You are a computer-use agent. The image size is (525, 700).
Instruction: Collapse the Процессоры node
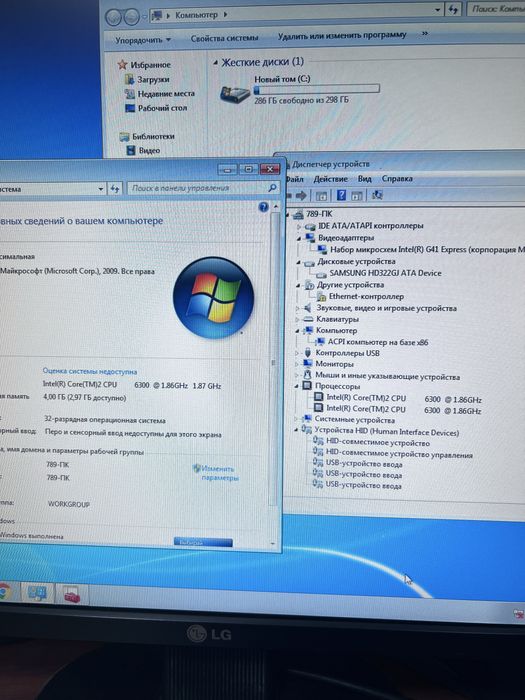coord(296,387)
